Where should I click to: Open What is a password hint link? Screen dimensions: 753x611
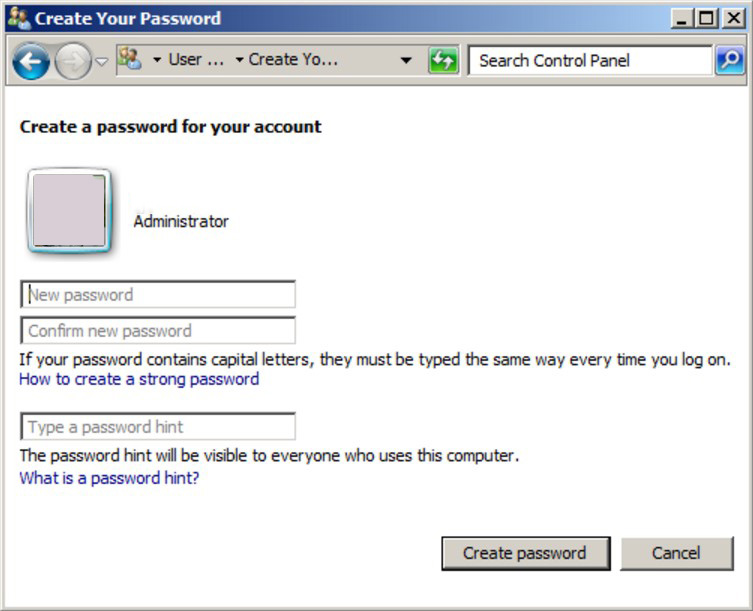(109, 478)
